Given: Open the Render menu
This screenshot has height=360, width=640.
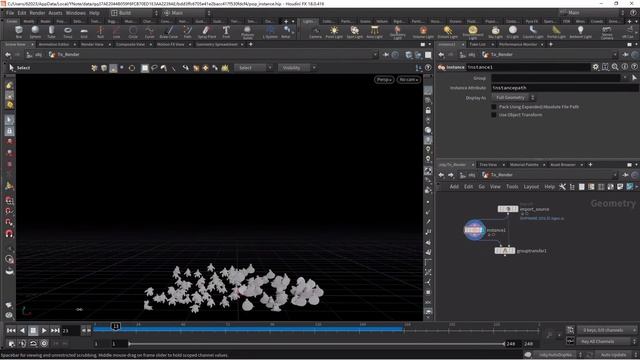Looking at the screenshot, I should point(37,13).
